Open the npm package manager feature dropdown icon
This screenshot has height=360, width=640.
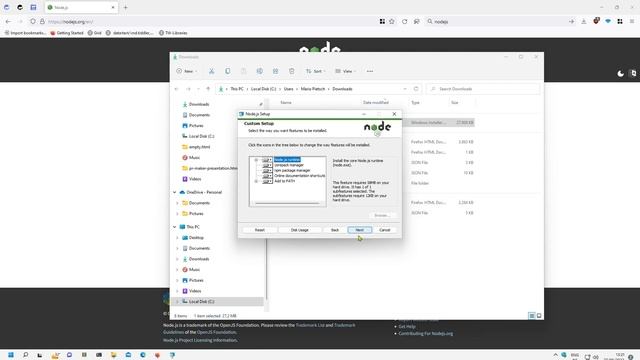[267, 170]
